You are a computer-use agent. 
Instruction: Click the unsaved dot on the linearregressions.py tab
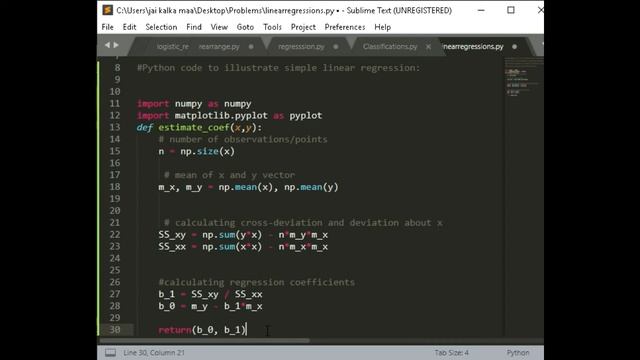tap(514, 47)
